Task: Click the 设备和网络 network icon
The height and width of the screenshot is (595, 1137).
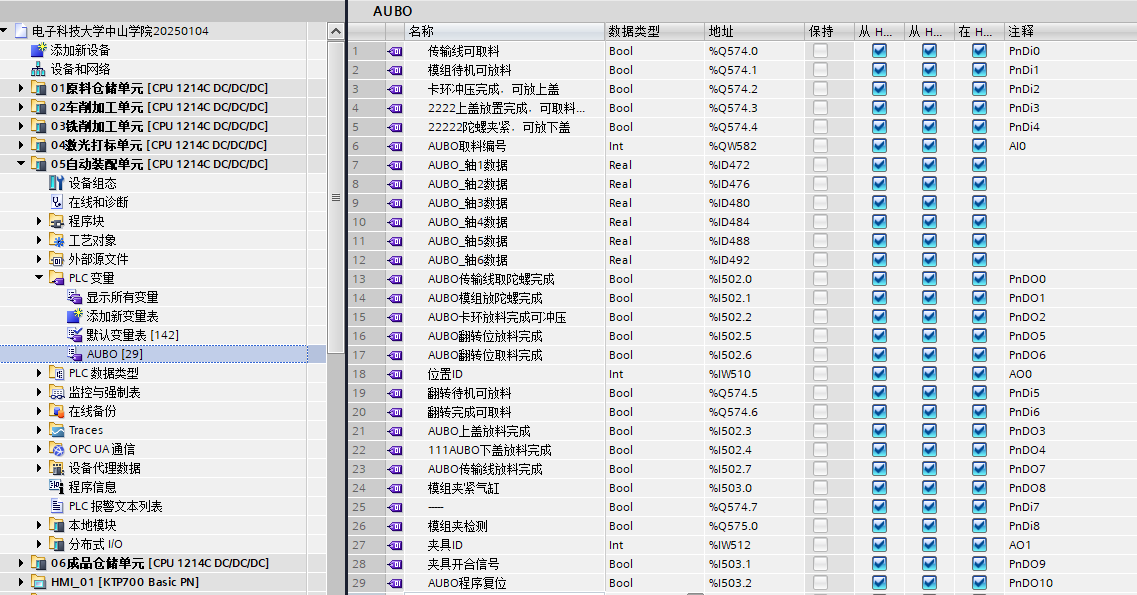Action: pos(38,69)
